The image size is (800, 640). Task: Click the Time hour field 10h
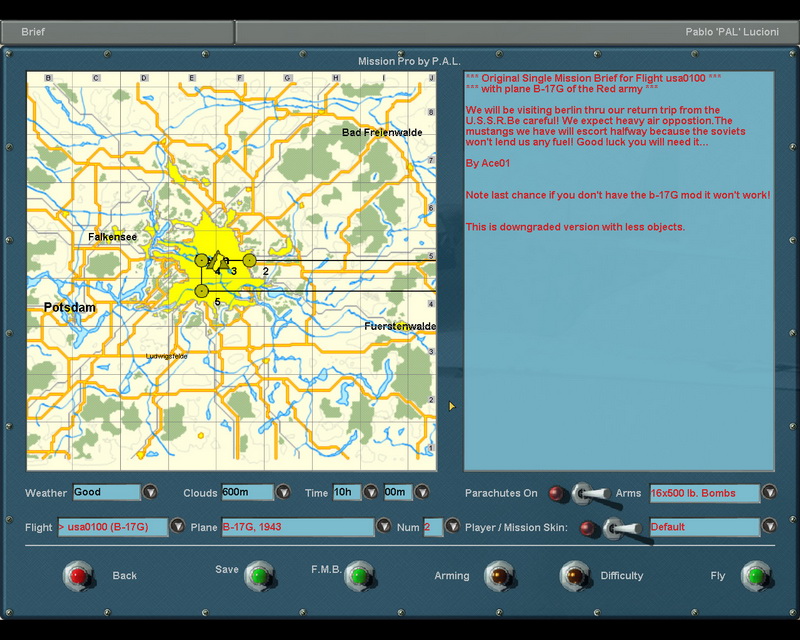point(347,493)
